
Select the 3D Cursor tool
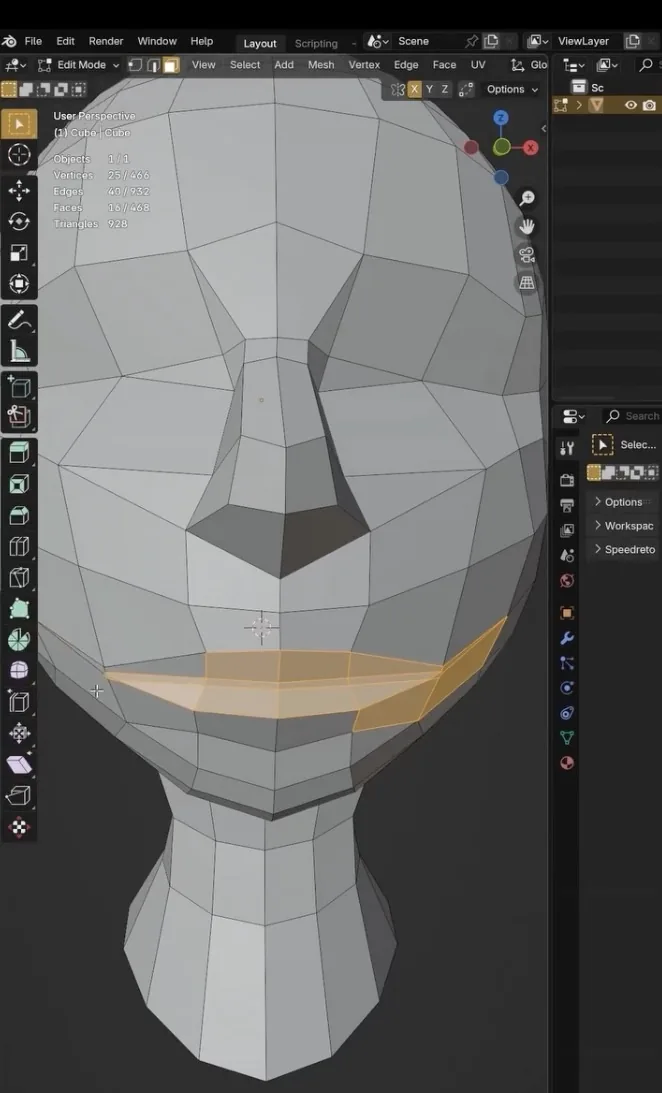tap(19, 155)
